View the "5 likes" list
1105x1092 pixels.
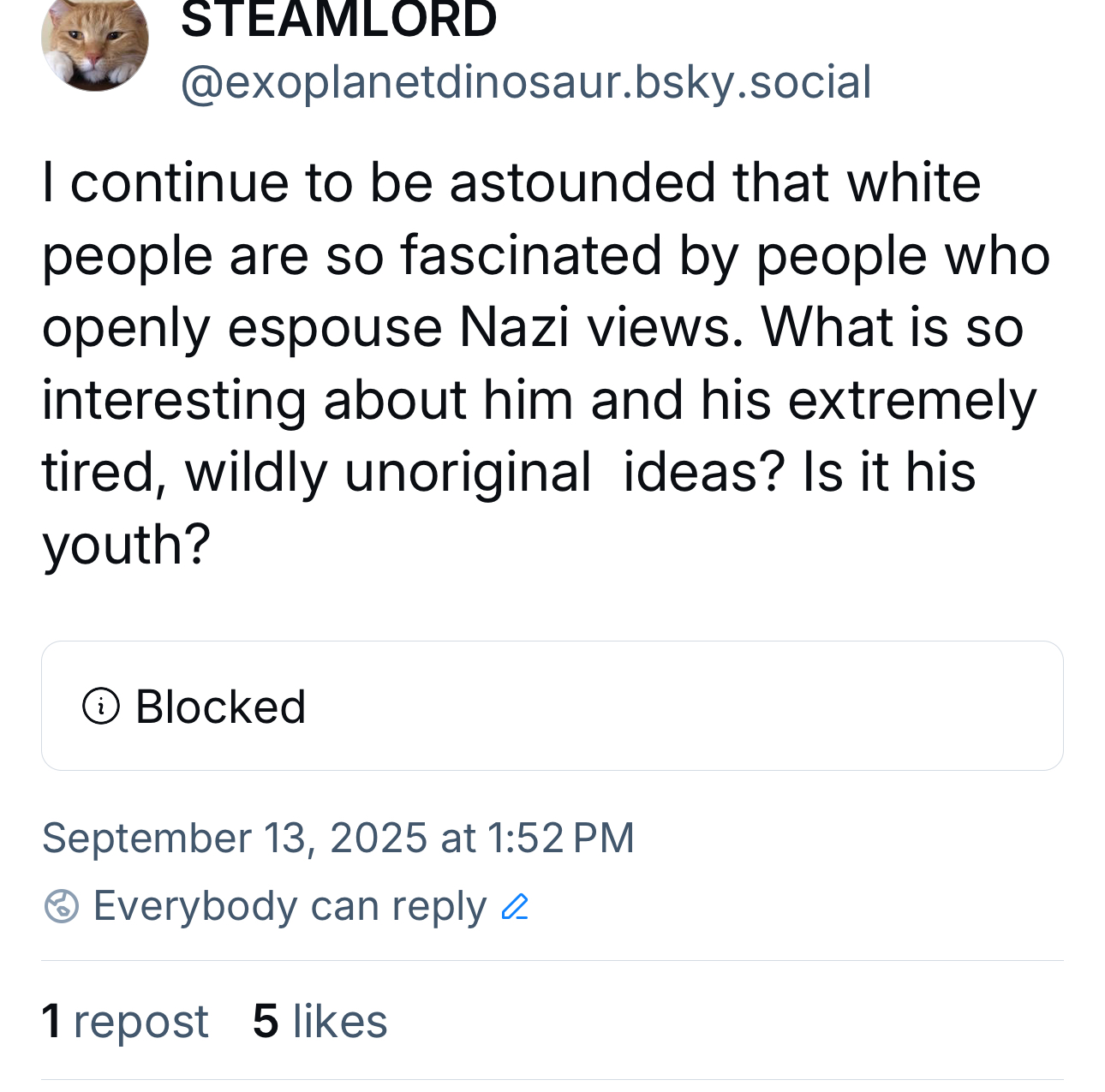(320, 1021)
